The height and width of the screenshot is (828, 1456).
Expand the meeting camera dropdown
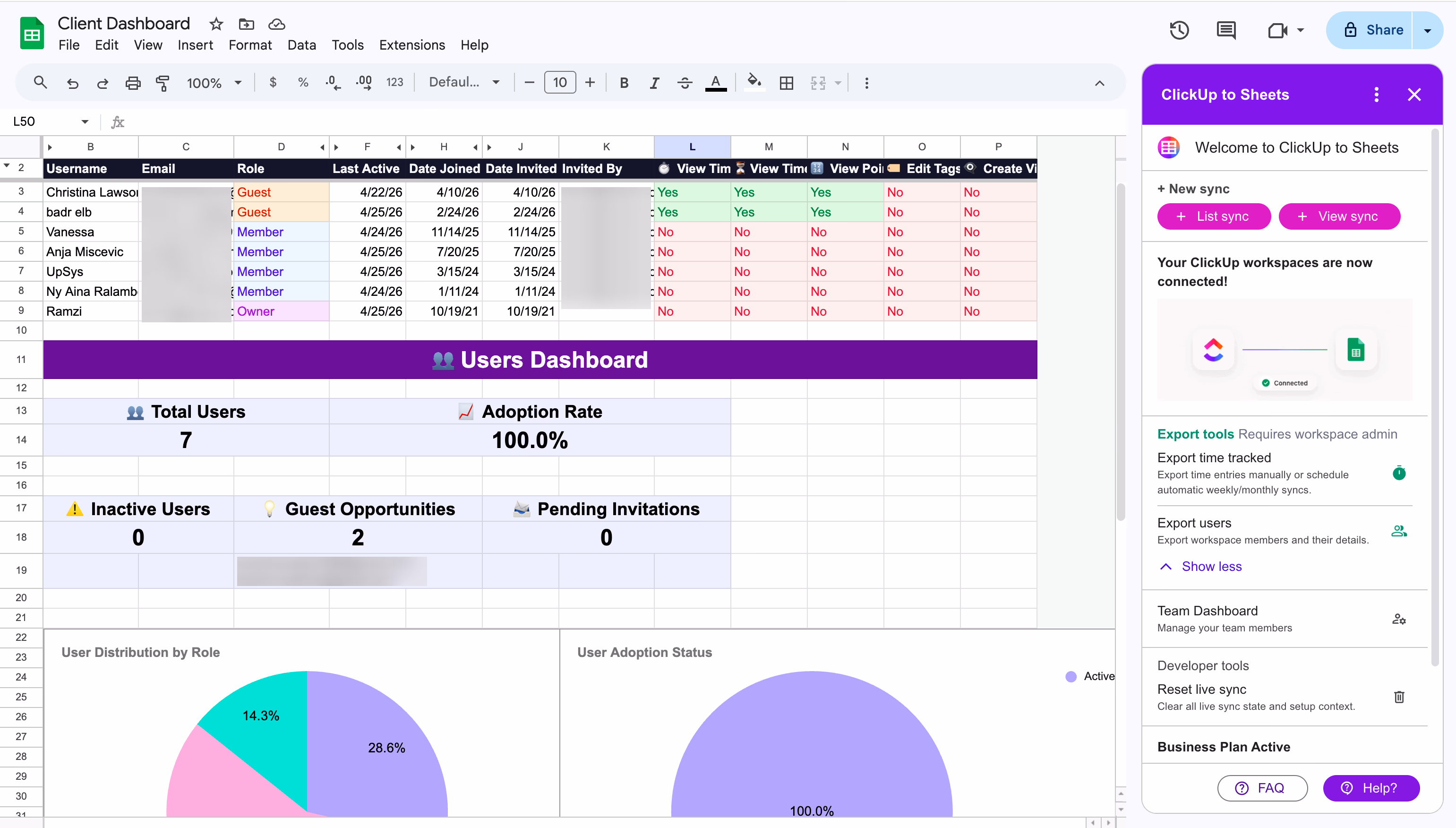[1300, 30]
